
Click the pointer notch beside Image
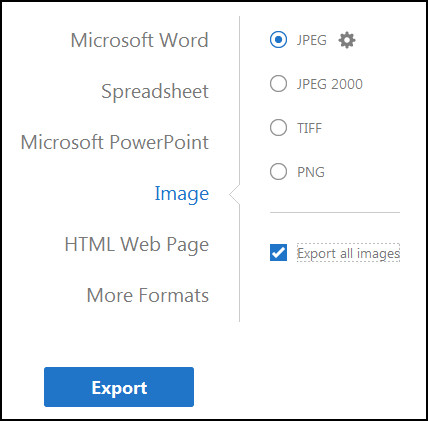234,195
